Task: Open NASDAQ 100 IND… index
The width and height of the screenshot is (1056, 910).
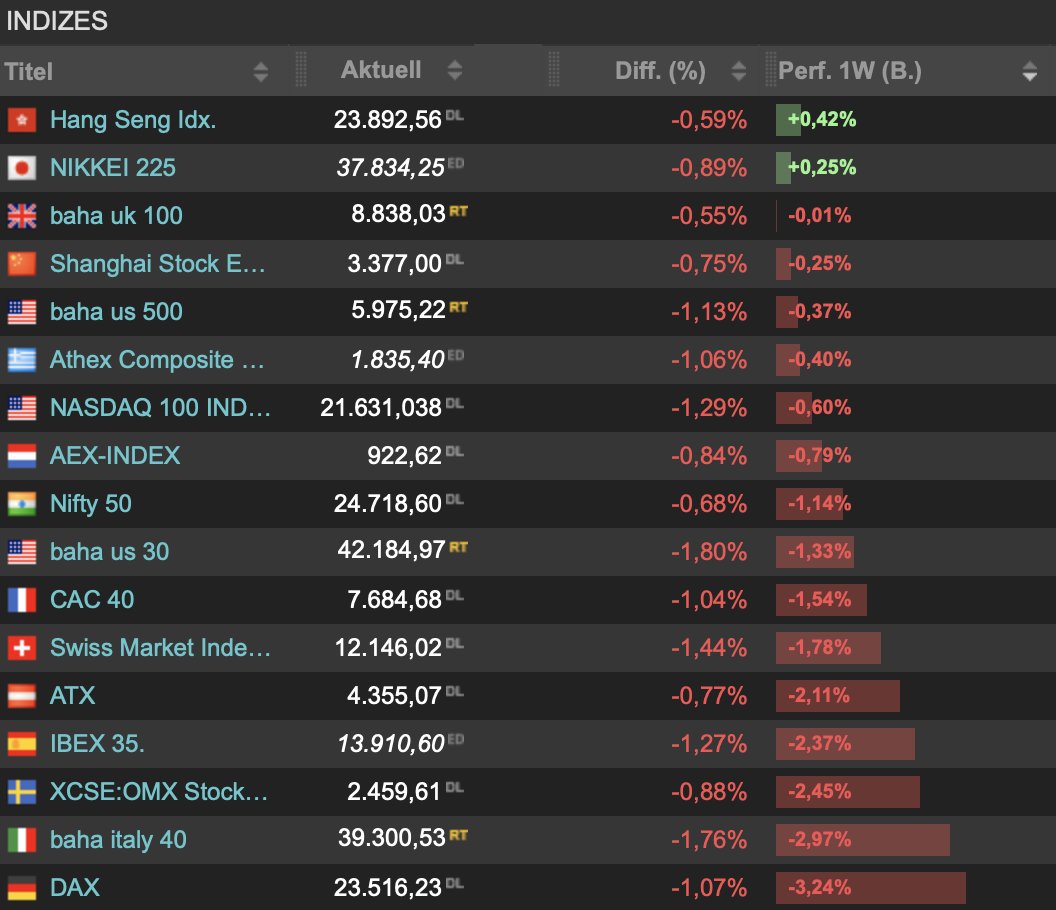Action: [160, 408]
